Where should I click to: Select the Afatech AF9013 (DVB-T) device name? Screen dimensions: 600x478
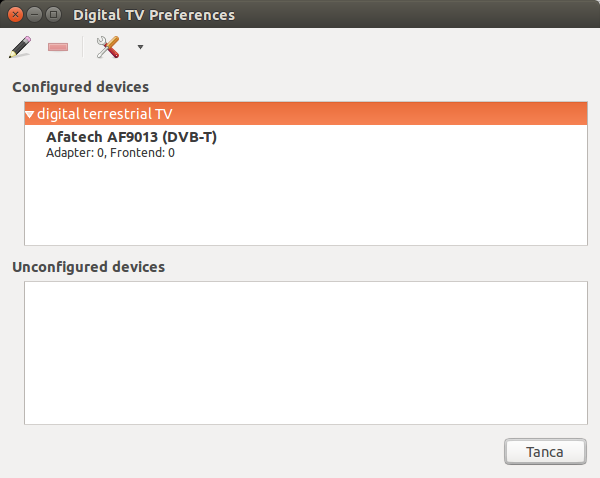click(131, 137)
